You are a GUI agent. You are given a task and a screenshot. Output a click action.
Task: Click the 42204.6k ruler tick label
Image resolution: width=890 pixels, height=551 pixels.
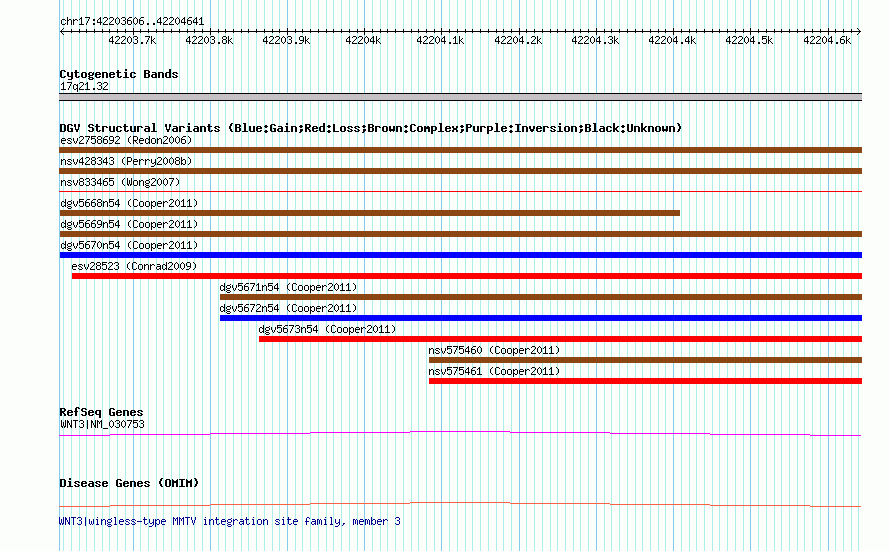tap(827, 40)
